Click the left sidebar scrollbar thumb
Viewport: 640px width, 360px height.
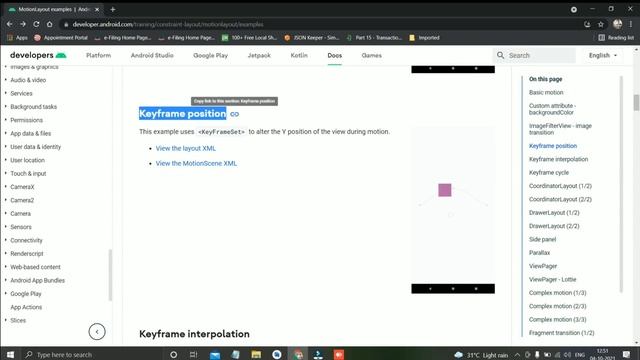(110, 275)
